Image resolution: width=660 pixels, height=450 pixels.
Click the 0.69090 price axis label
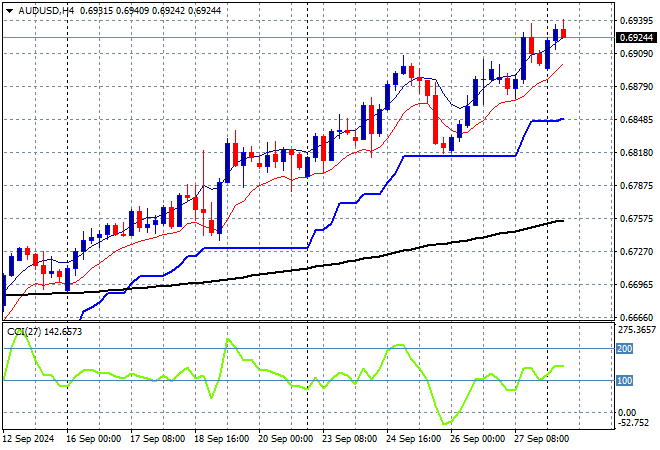(x=636, y=53)
